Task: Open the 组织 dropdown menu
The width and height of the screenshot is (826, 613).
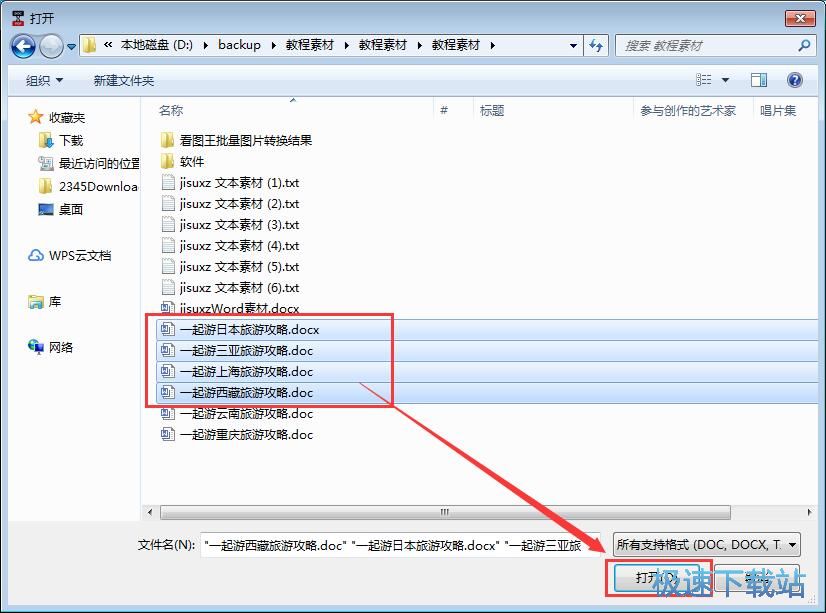Action: [x=42, y=79]
